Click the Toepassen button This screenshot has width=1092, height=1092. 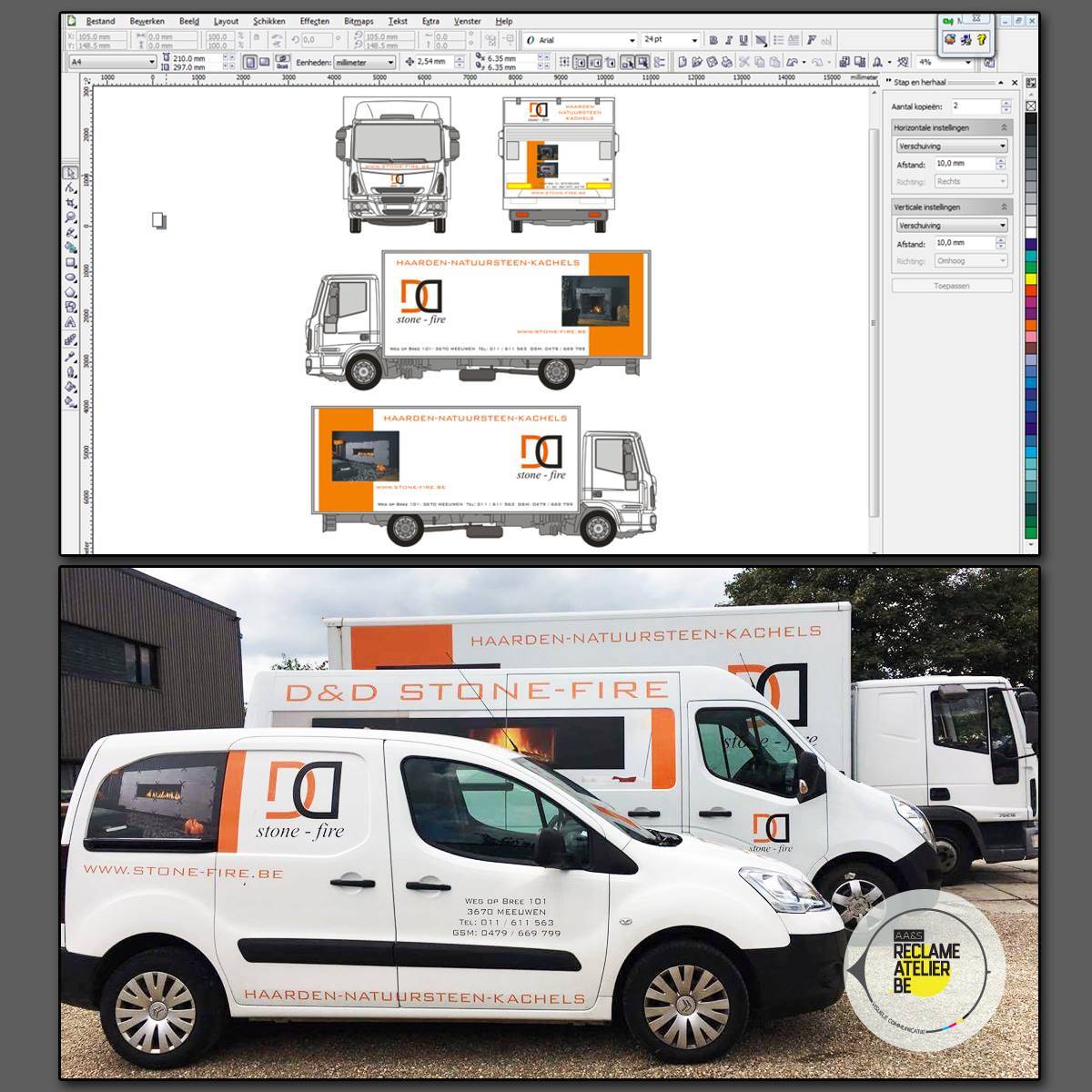952,286
